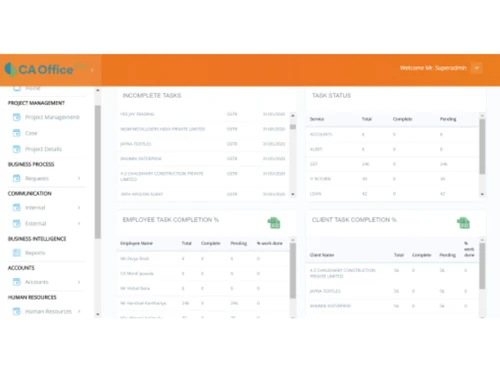Click the Project Management sidebar icon

coord(16,117)
